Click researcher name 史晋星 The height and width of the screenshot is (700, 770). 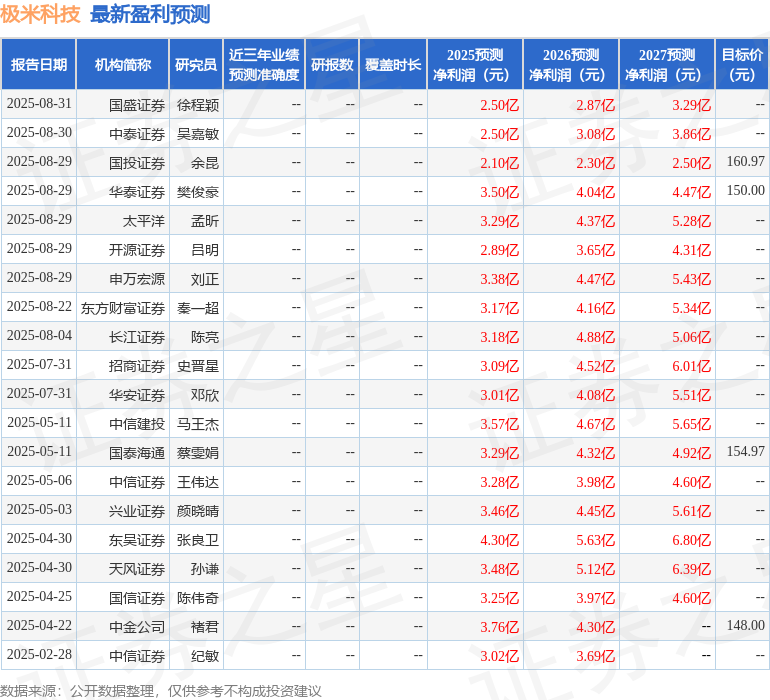click(198, 366)
